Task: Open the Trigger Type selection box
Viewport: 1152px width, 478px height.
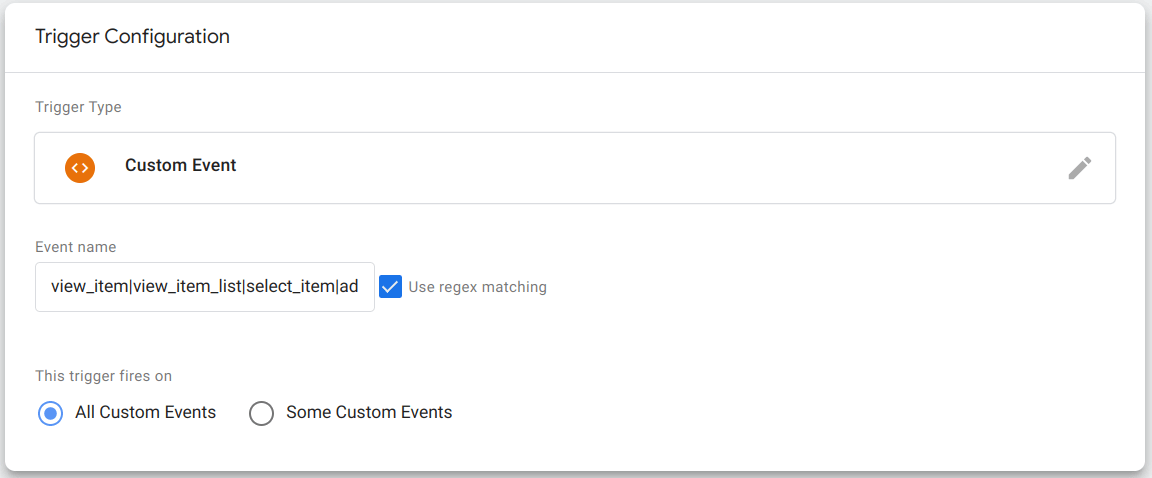Action: pyautogui.click(x=575, y=168)
